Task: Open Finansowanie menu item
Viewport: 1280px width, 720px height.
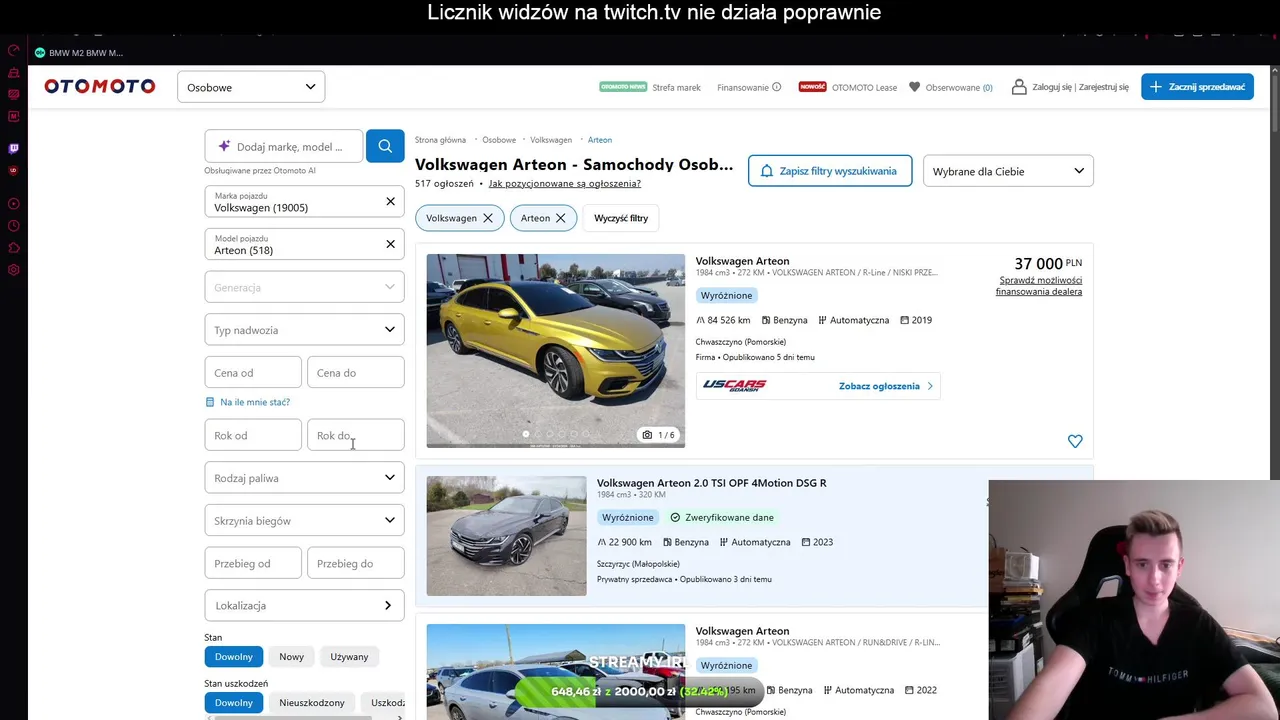Action: pyautogui.click(x=743, y=87)
